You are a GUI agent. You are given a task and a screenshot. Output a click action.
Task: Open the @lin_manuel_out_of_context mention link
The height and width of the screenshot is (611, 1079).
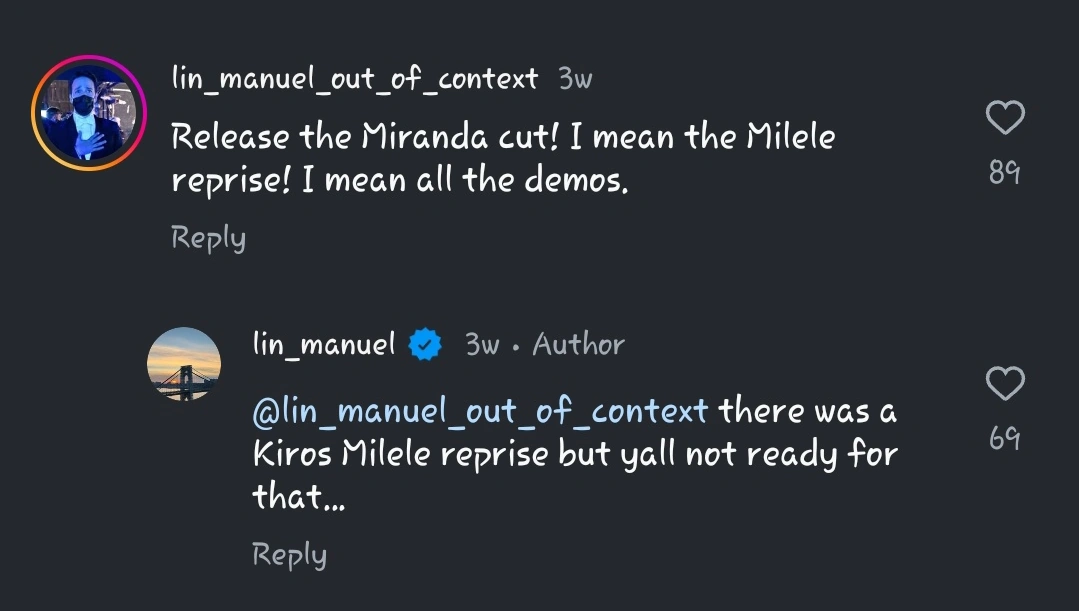[480, 411]
